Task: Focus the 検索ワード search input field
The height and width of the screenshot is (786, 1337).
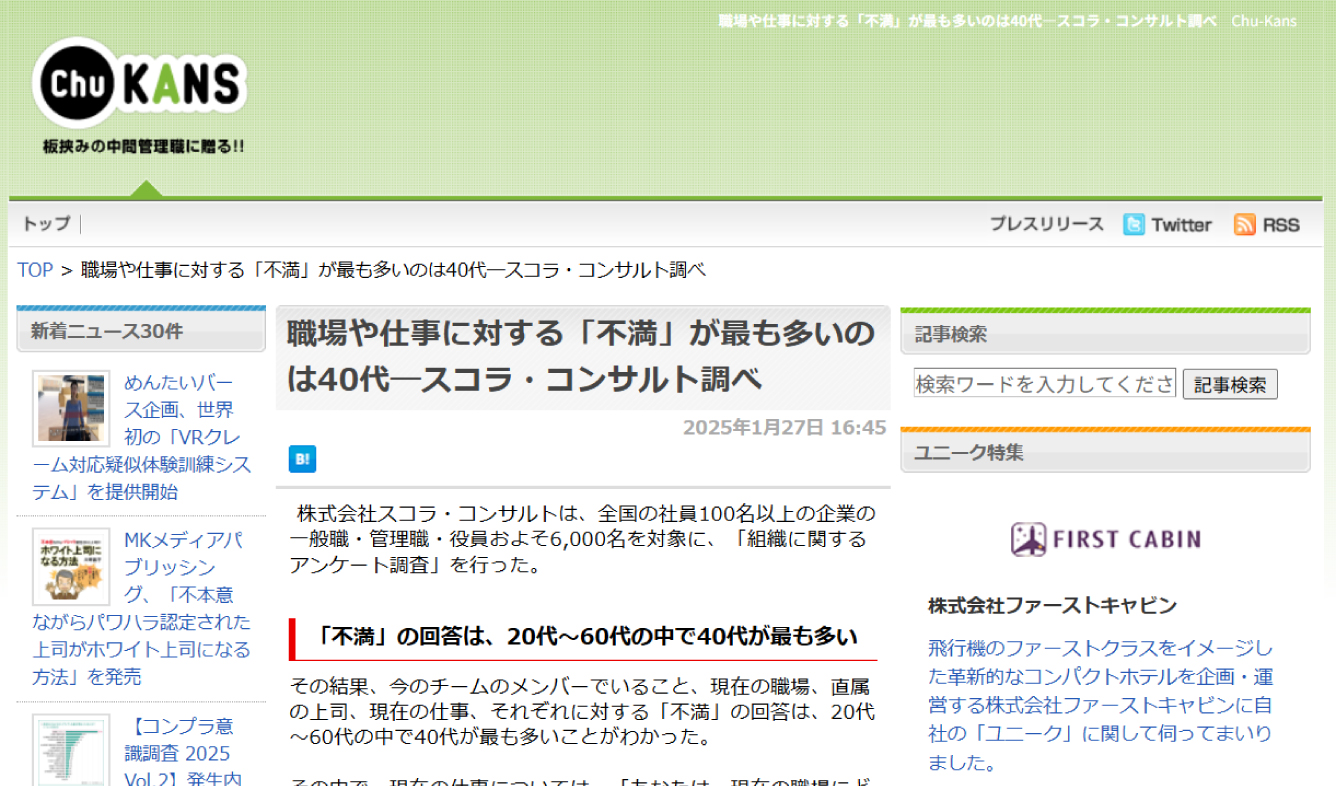Action: click(1044, 384)
